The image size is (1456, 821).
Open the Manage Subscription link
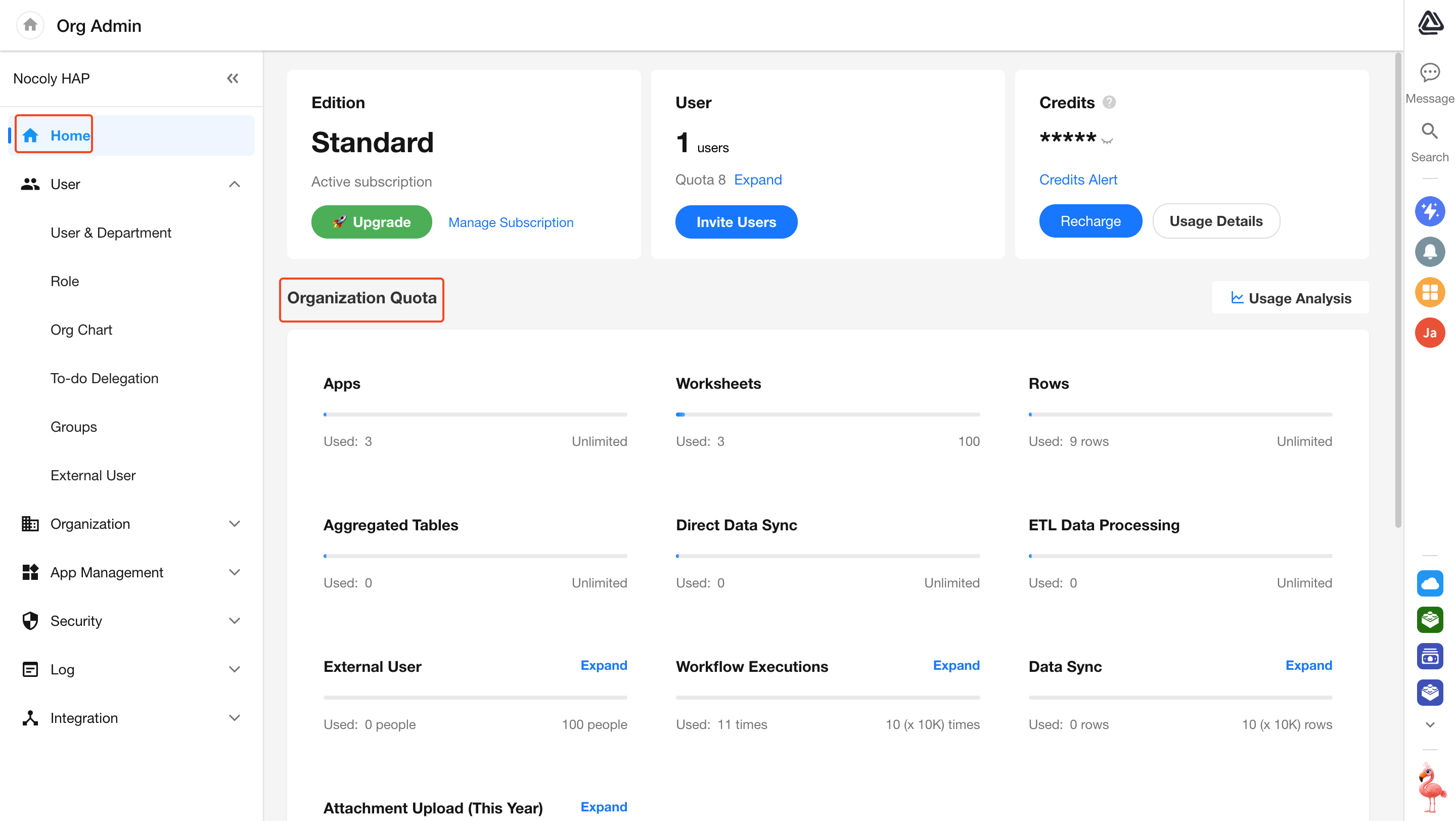pyautogui.click(x=511, y=222)
